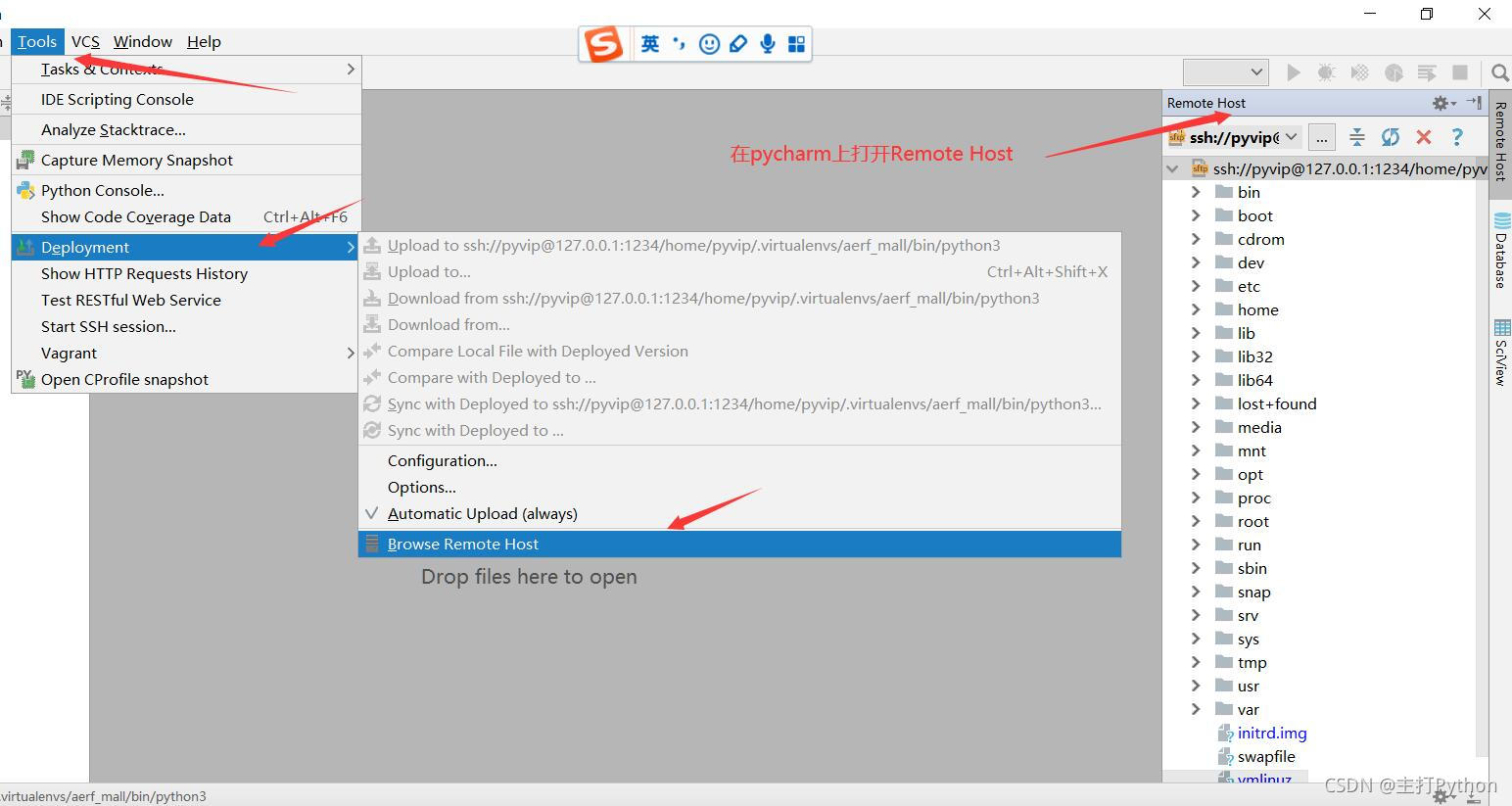
Task: Click the Stop square icon
Action: coord(1459,72)
